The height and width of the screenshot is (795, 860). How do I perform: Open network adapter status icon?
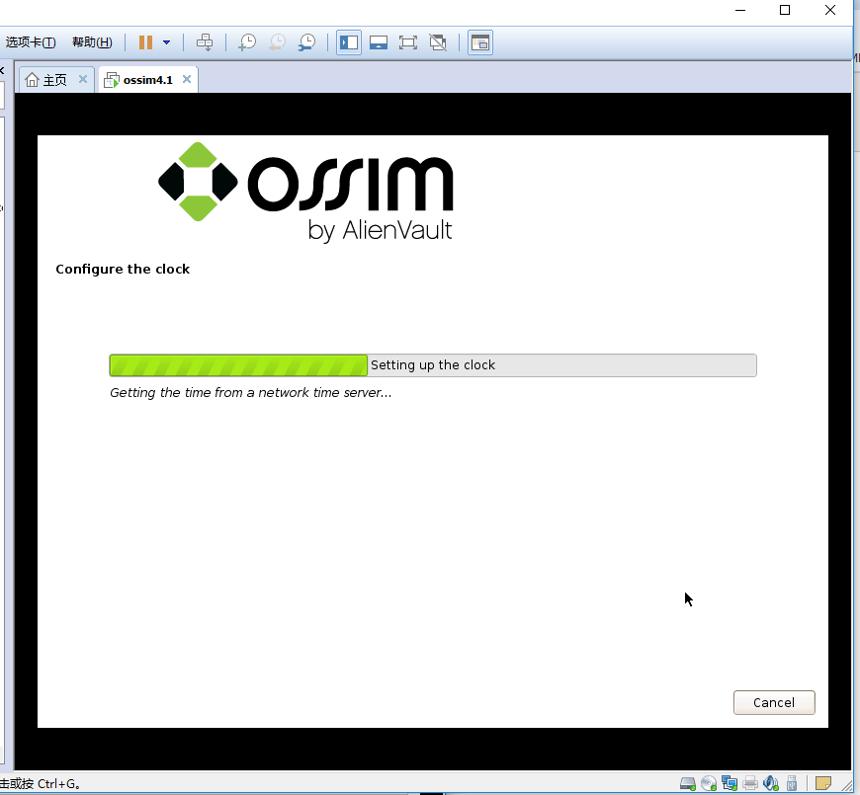tap(729, 783)
